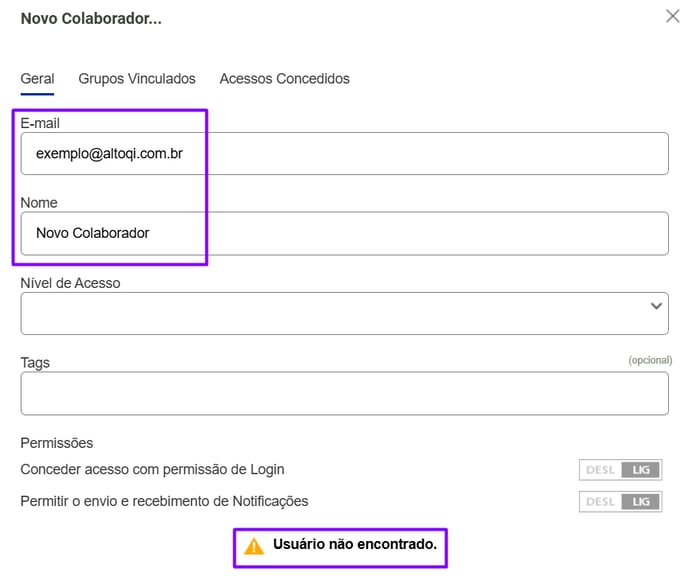Screen dimensions: 688x584
Task: Expand the Nível de Acesso dropdown
Action: 344,313
